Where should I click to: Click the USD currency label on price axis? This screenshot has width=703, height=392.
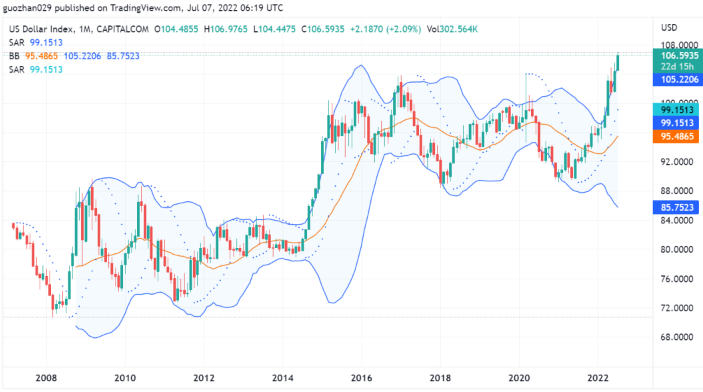tap(669, 28)
